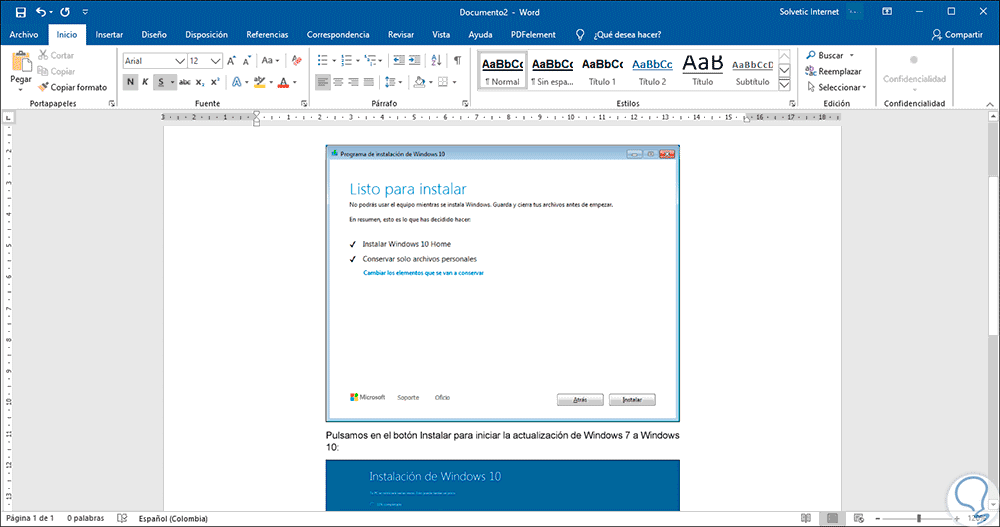Switch to the Diseño tab
Viewport: 1000px width, 527px height.
154,34
